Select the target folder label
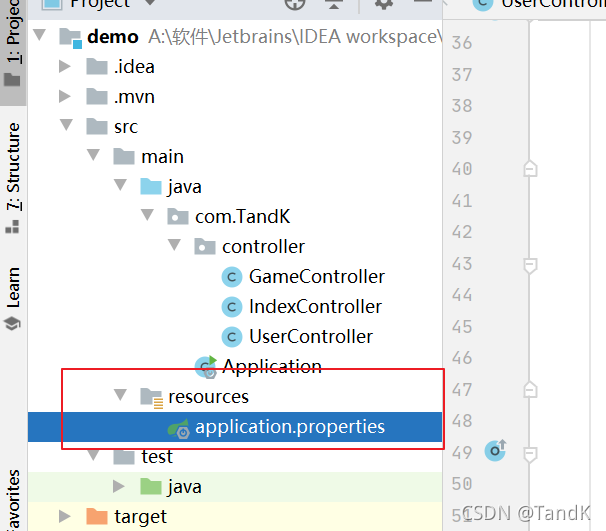The height and width of the screenshot is (531, 606). click(141, 517)
